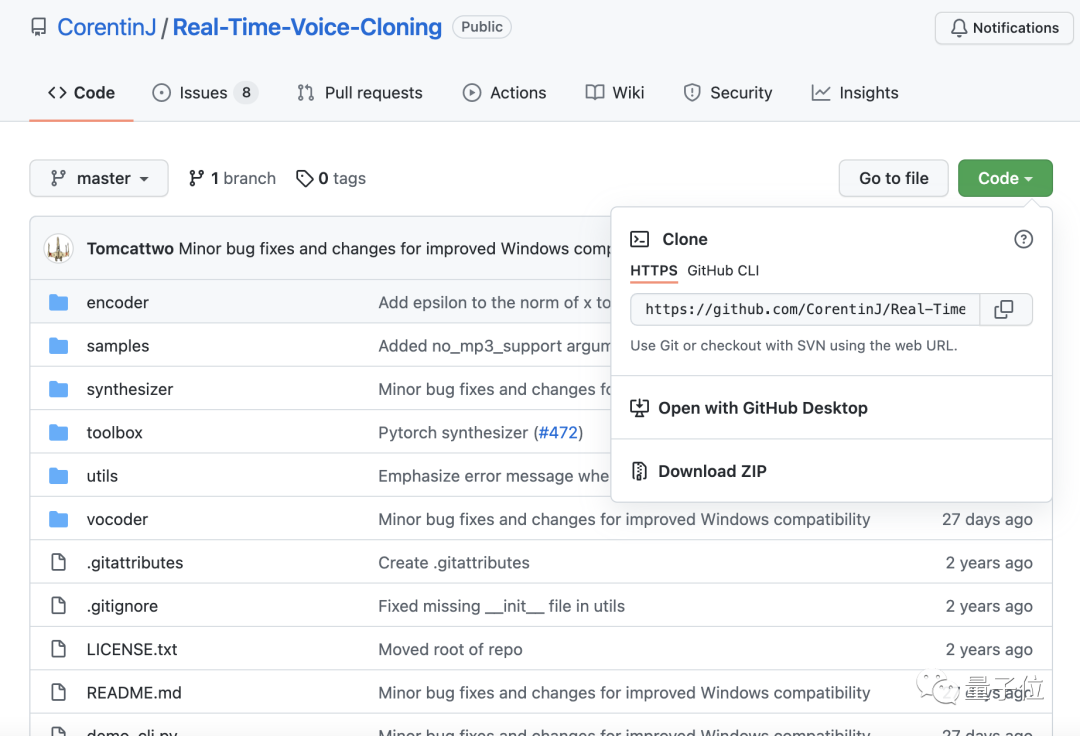Click the README.md file icon

59,693
